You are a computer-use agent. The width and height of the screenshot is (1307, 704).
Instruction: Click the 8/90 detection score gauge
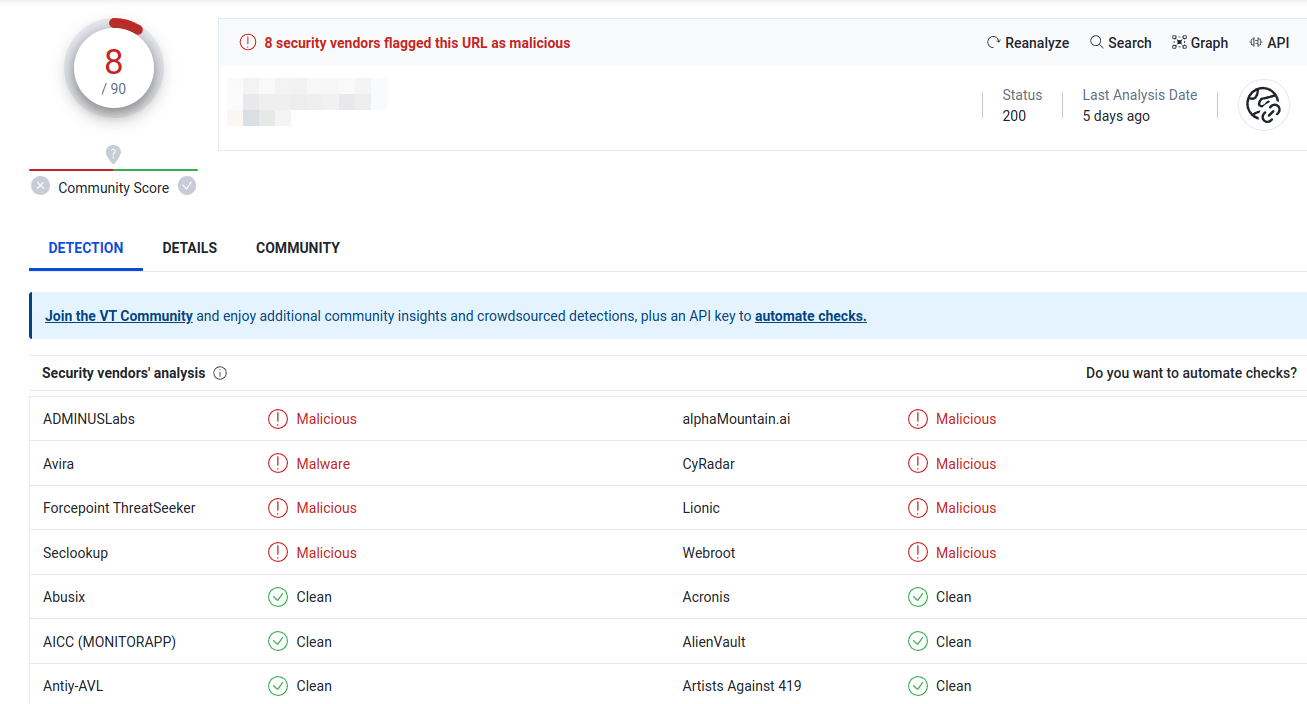(113, 70)
